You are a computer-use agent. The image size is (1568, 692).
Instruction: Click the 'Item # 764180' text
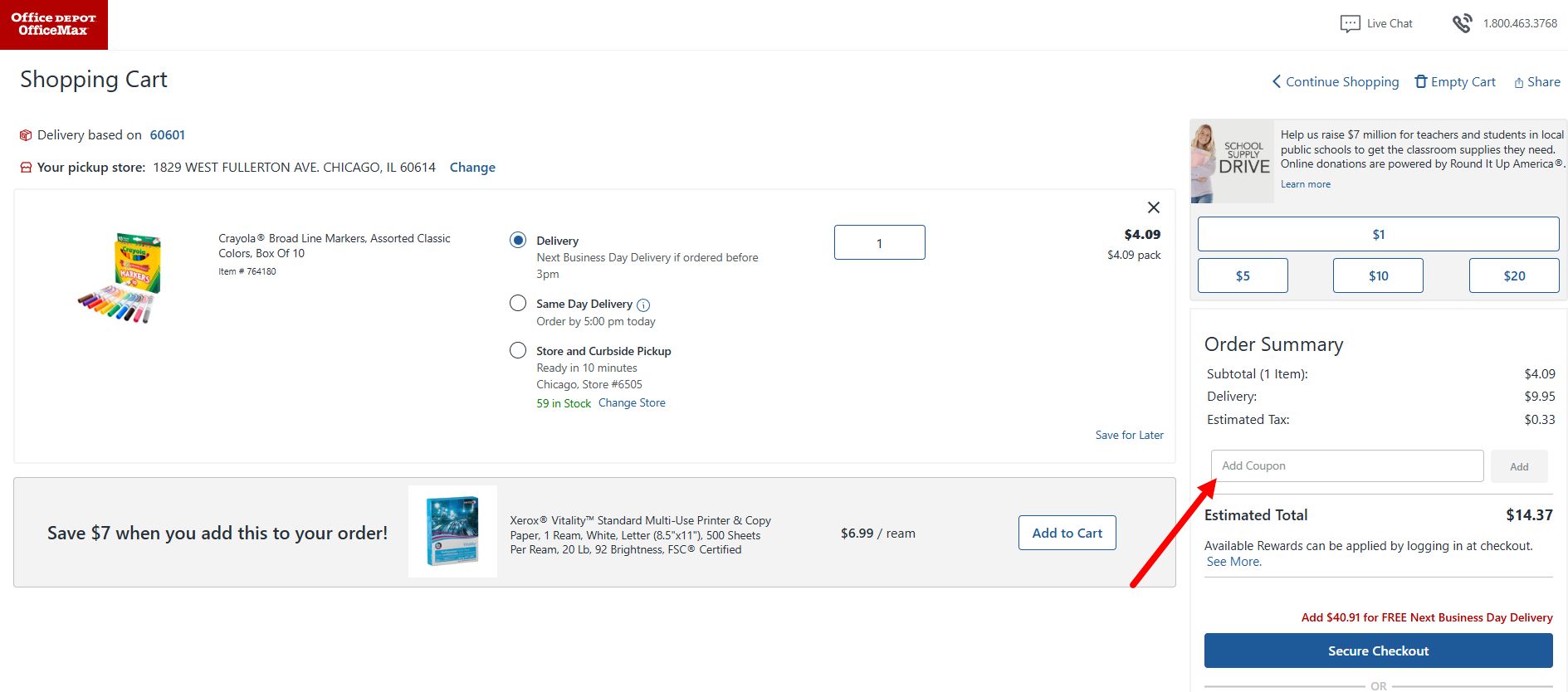[x=247, y=271]
